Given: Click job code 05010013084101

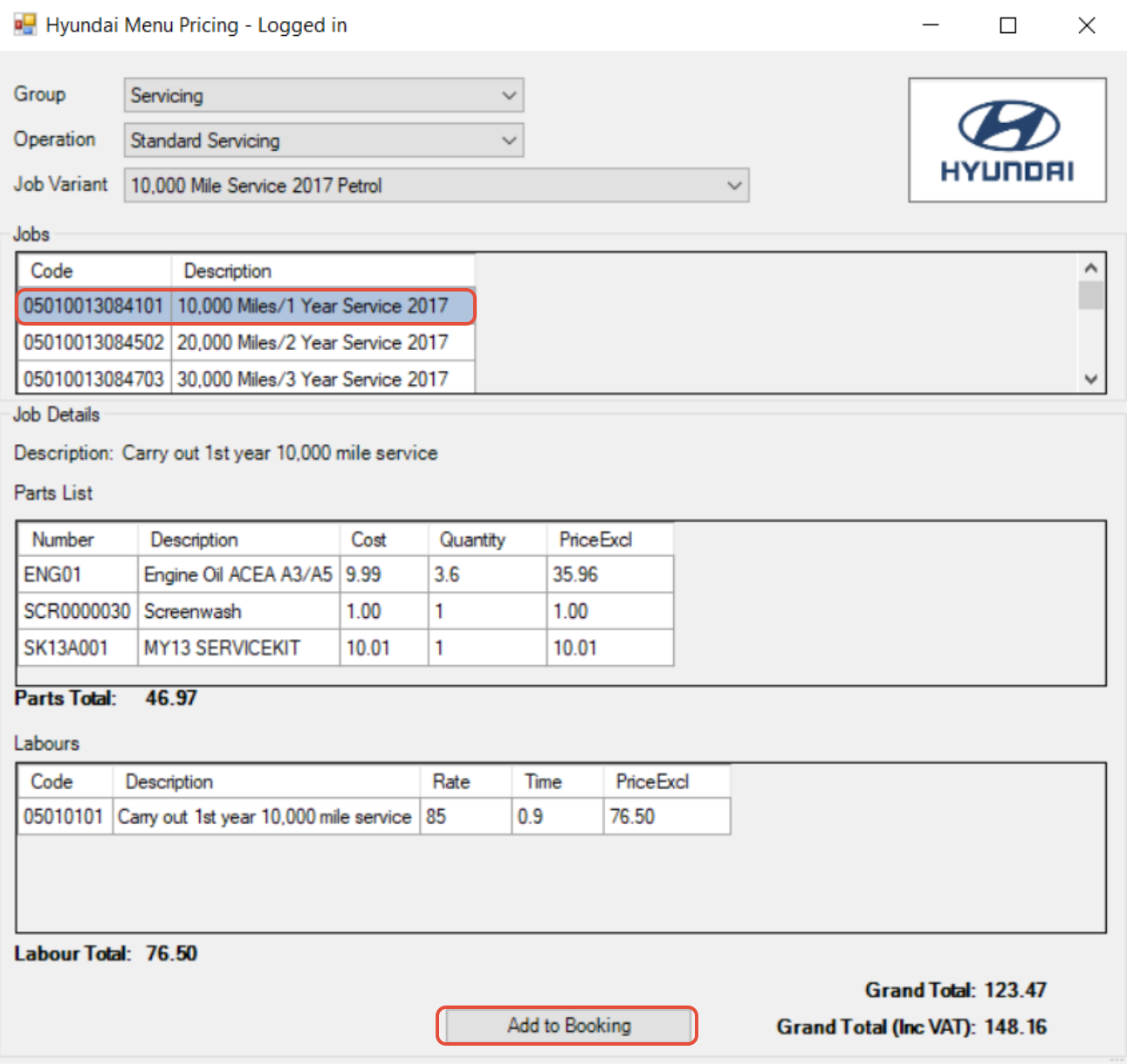Looking at the screenshot, I should pyautogui.click(x=93, y=306).
